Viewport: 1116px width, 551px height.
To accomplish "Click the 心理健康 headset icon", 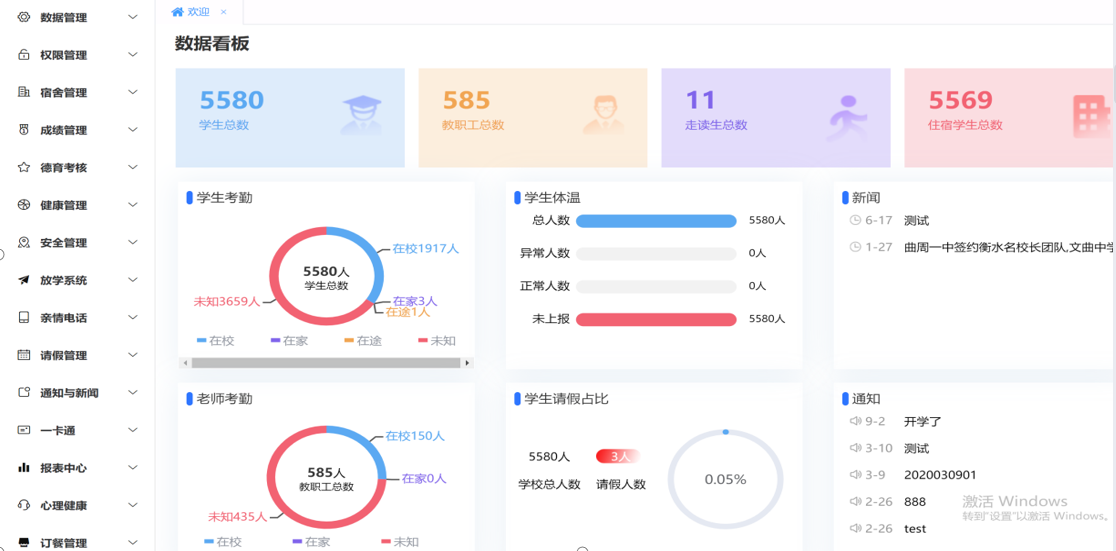I will pyautogui.click(x=23, y=505).
